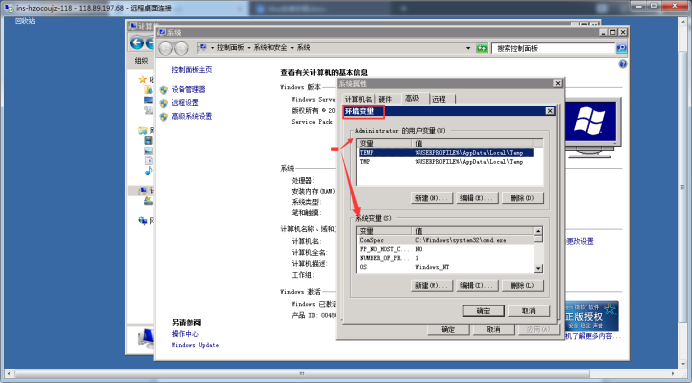Click 新建(N) for user variables

pos(431,198)
